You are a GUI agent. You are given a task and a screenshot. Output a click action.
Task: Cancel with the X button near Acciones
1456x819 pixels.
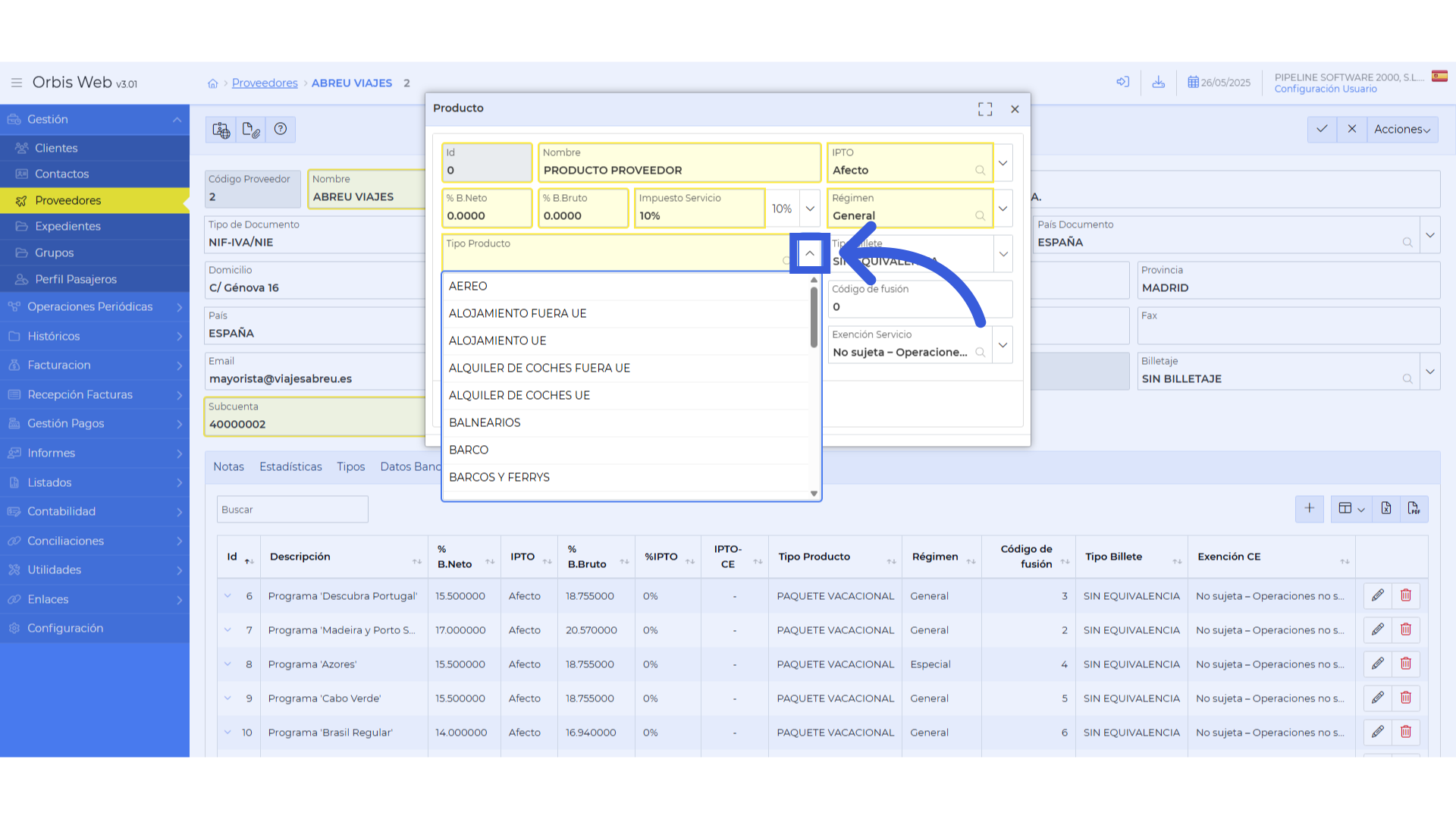[x=1352, y=129]
